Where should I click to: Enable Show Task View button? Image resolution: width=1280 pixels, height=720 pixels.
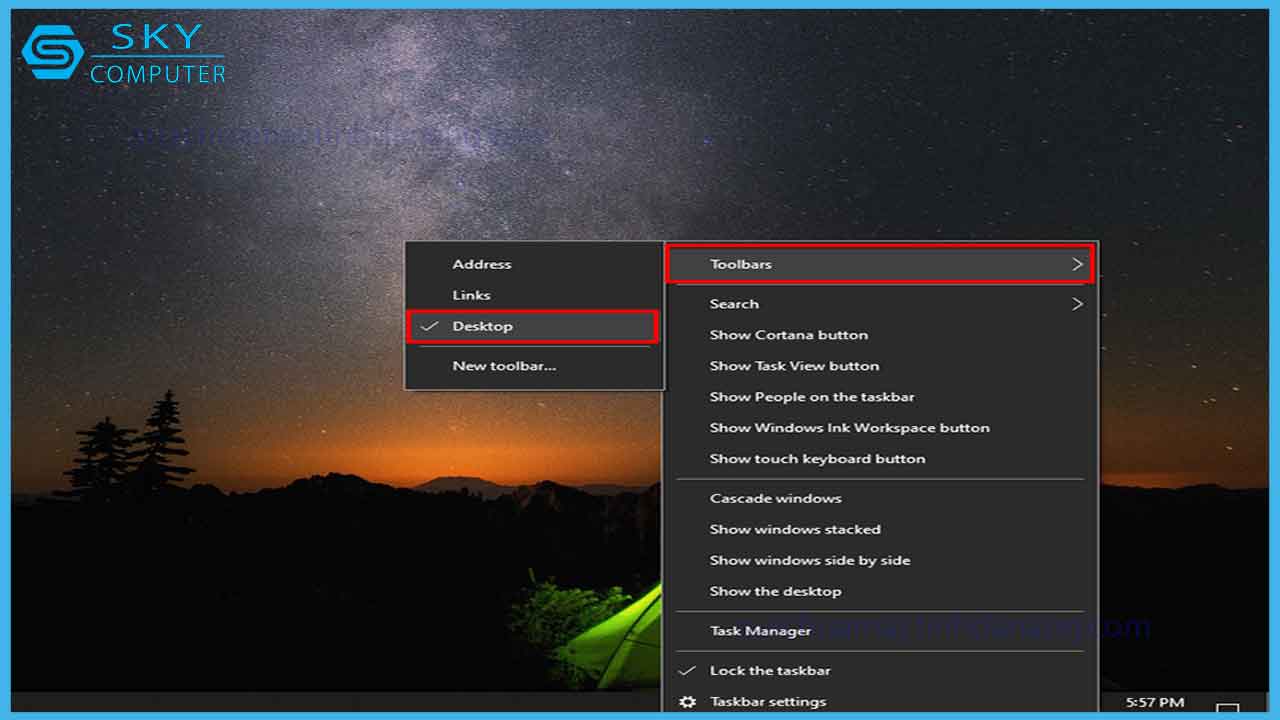click(x=794, y=366)
